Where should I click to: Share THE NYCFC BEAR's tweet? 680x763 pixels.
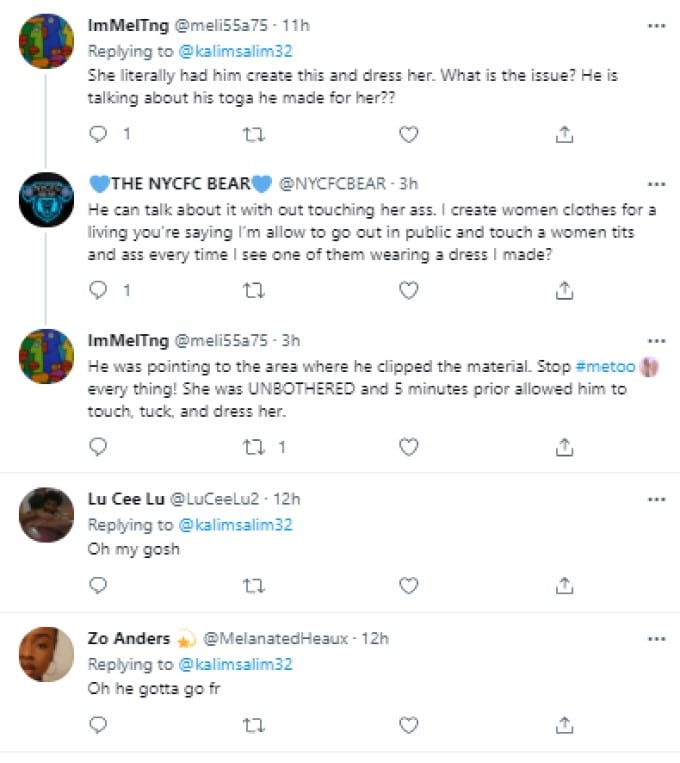(563, 290)
